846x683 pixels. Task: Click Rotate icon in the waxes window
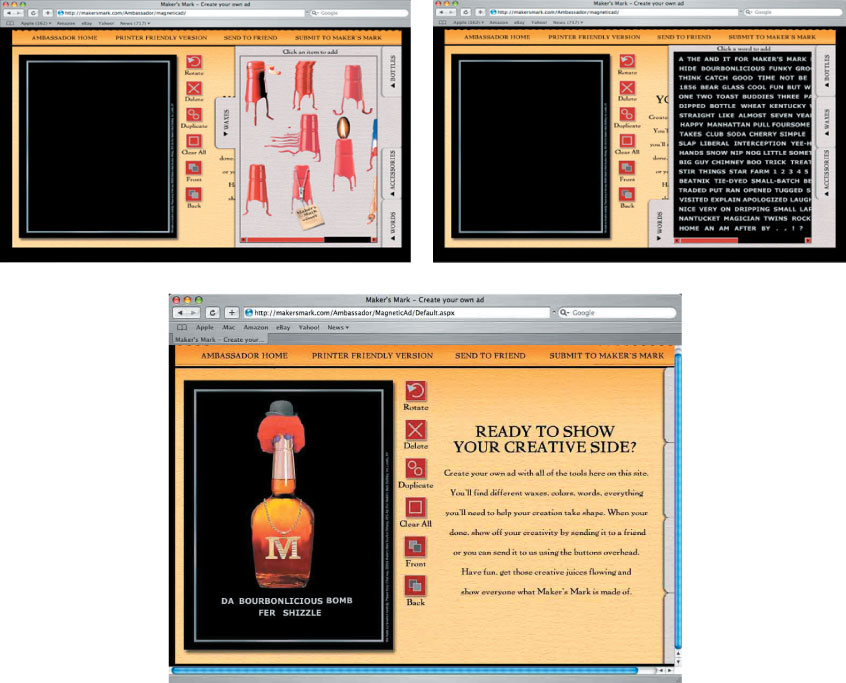pyautogui.click(x=194, y=62)
